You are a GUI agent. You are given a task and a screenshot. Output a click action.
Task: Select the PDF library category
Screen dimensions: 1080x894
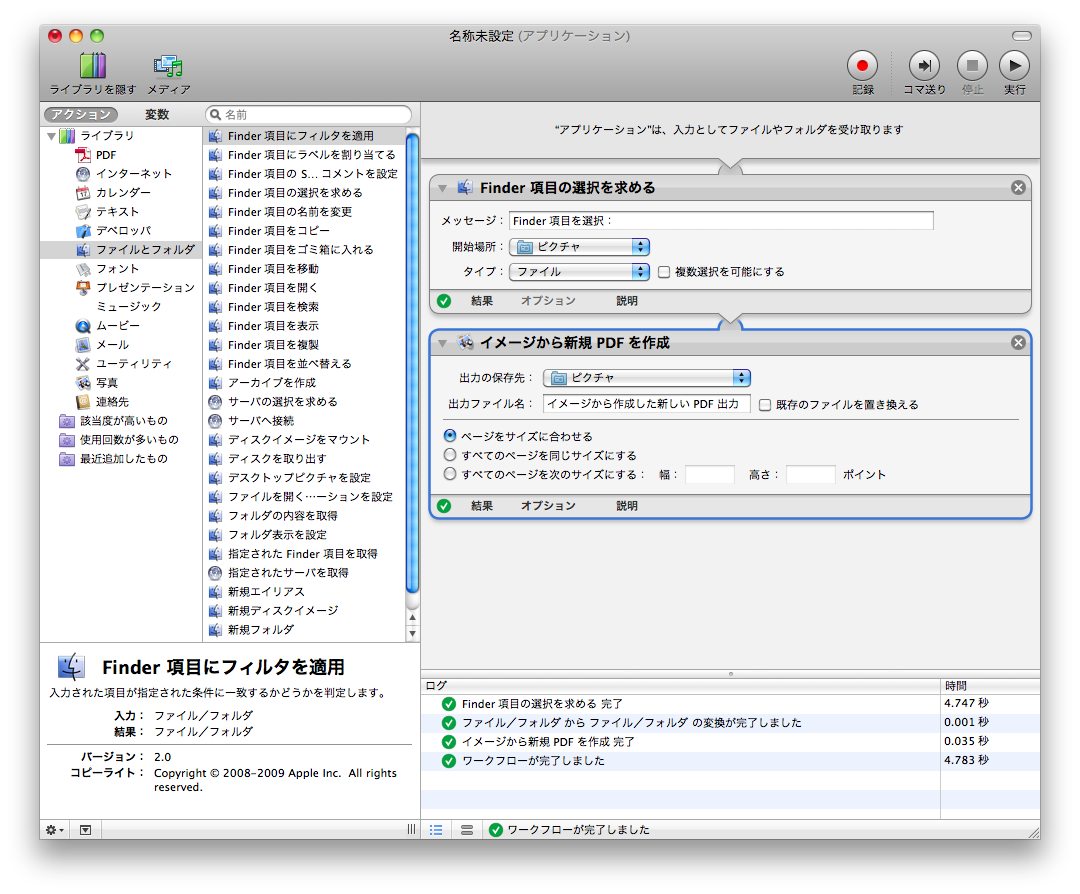coord(105,155)
